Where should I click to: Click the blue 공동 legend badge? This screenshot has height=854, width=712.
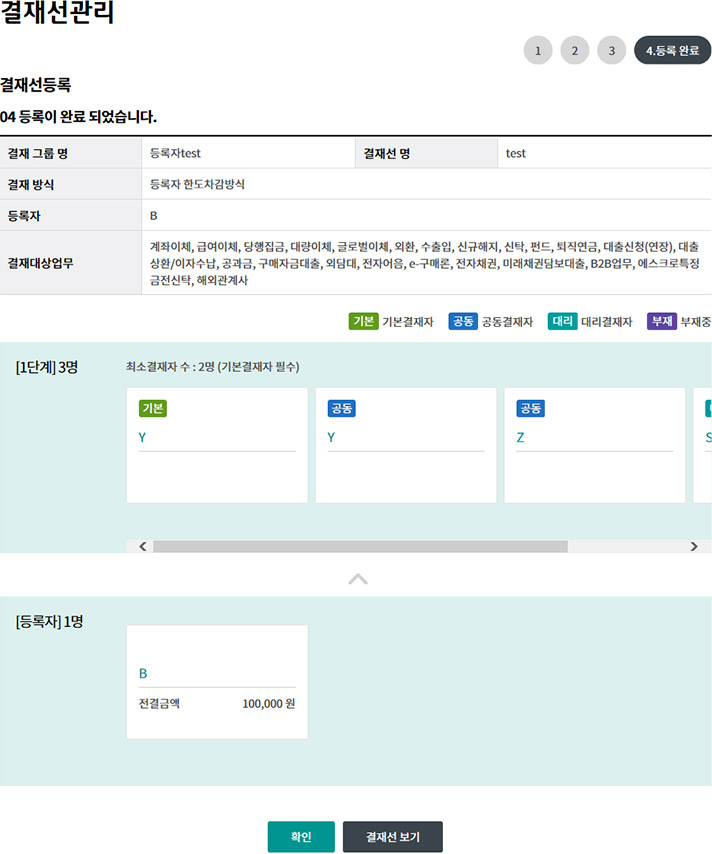point(462,321)
